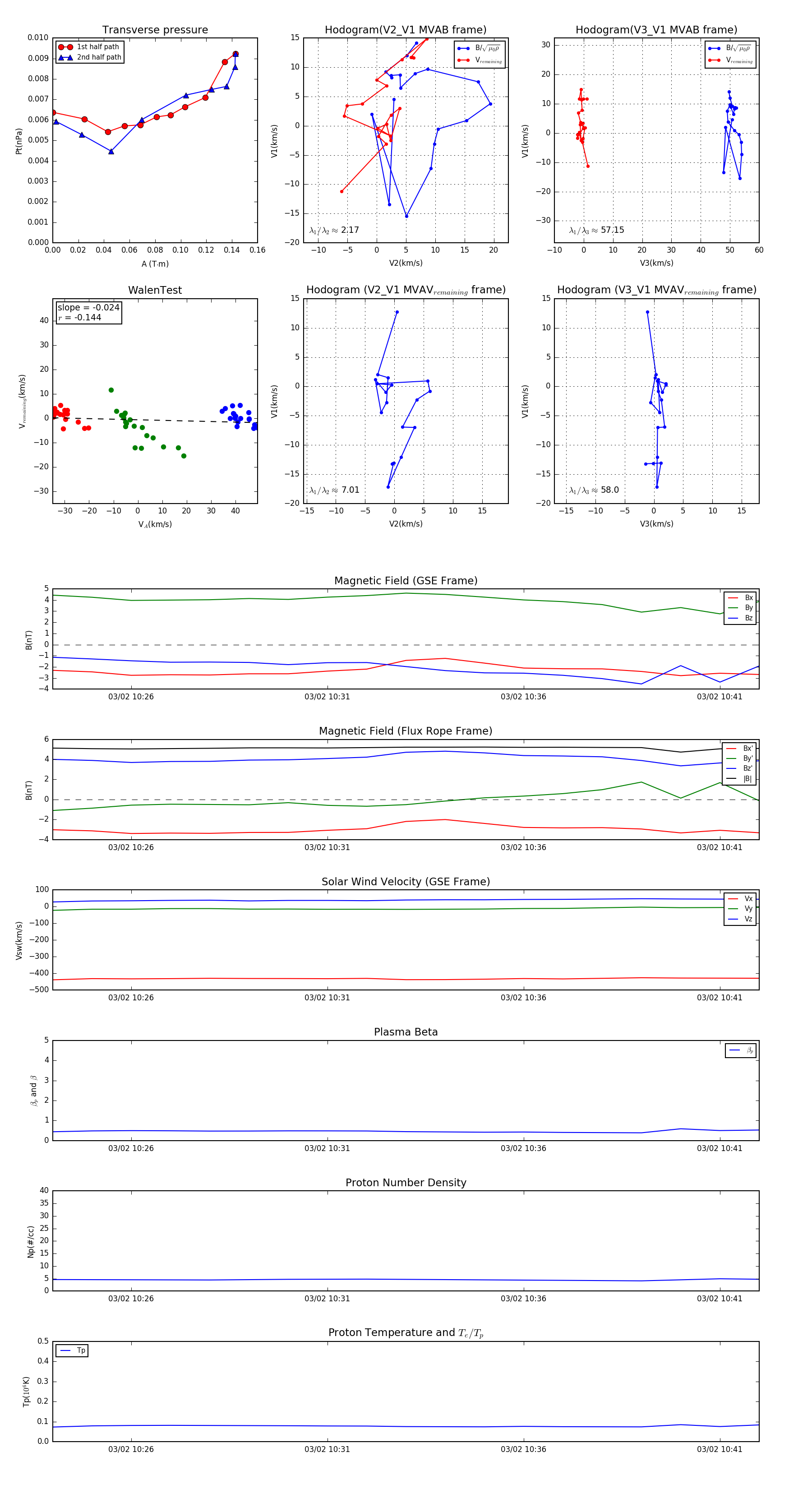Click the "Vsw(km/s)" y-axis label
The height and width of the screenshot is (1489, 812).
click(x=18, y=940)
